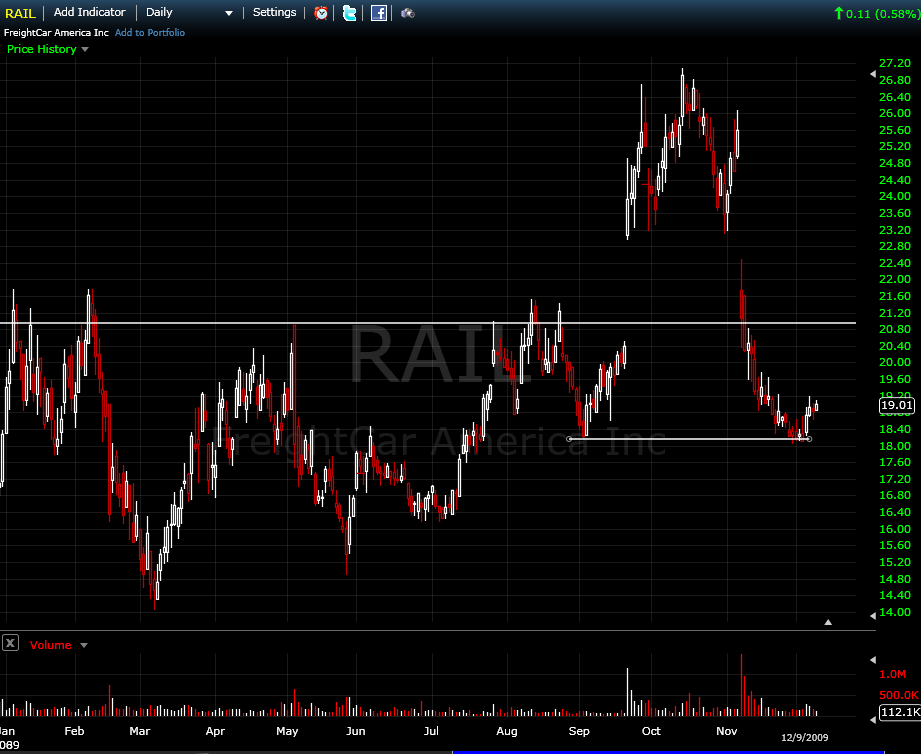The height and width of the screenshot is (754, 921).
Task: Click the Oct month label on time axis
Action: (x=651, y=731)
